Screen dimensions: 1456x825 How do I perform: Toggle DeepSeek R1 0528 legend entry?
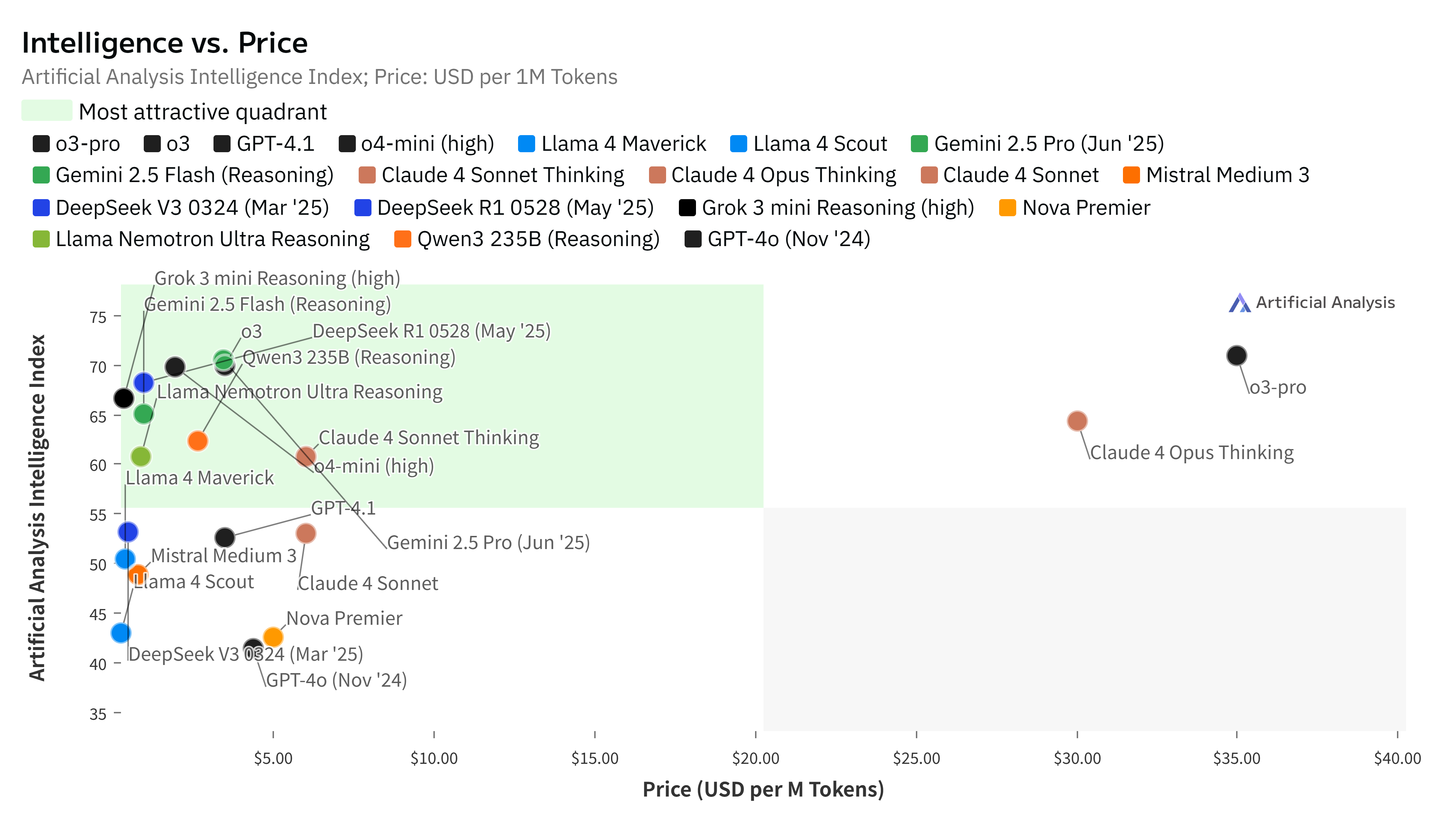pos(504,208)
